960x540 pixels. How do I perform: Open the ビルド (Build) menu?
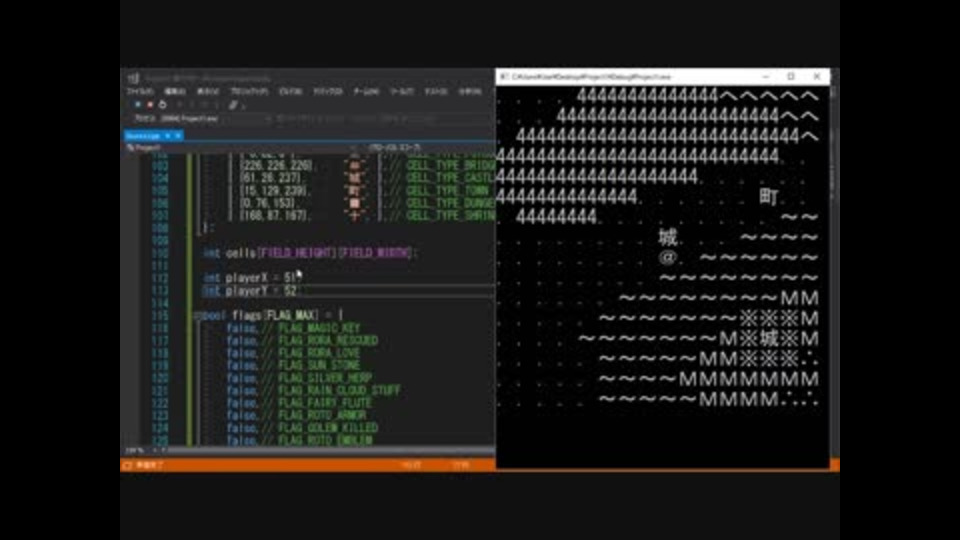point(290,91)
